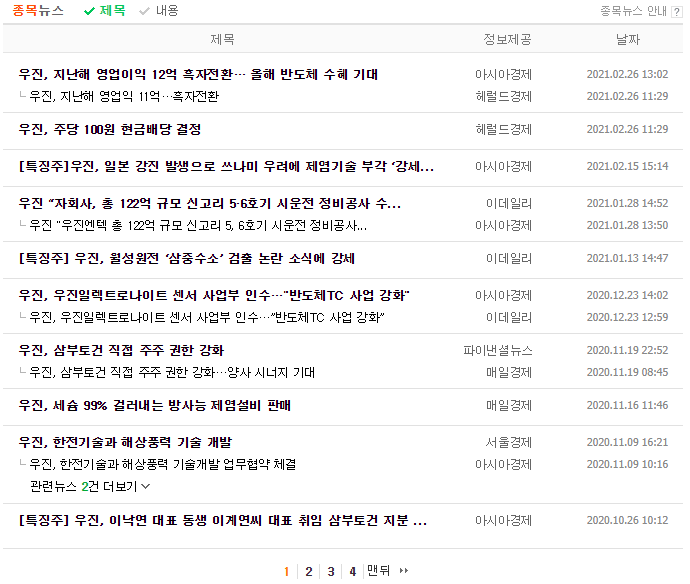Open article on 일본 강진 쓰나미 우려 제염기술
This screenshot has width=690, height=584.
[226, 166]
